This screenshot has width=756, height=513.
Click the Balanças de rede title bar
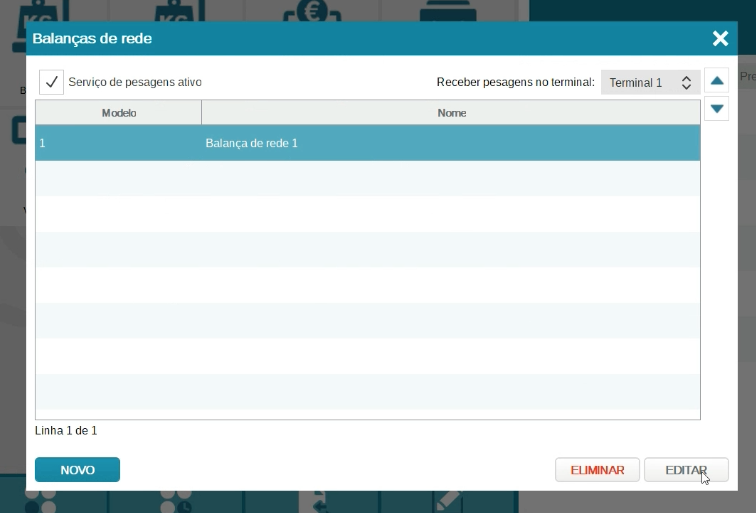click(350, 38)
